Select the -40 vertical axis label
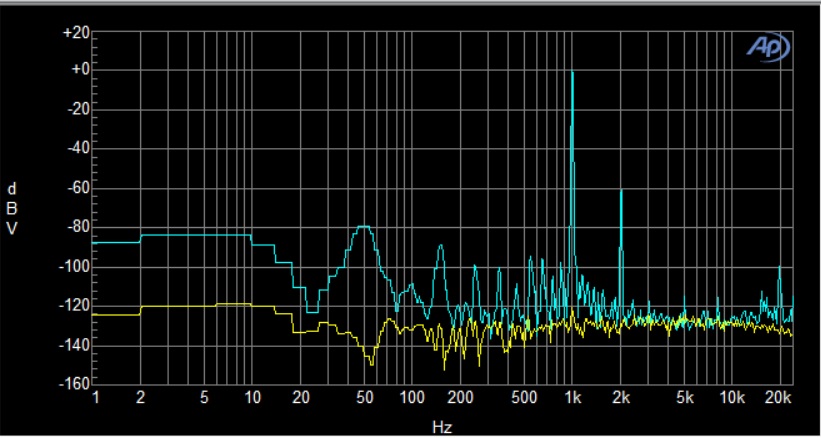The image size is (821, 438). pyautogui.click(x=78, y=149)
